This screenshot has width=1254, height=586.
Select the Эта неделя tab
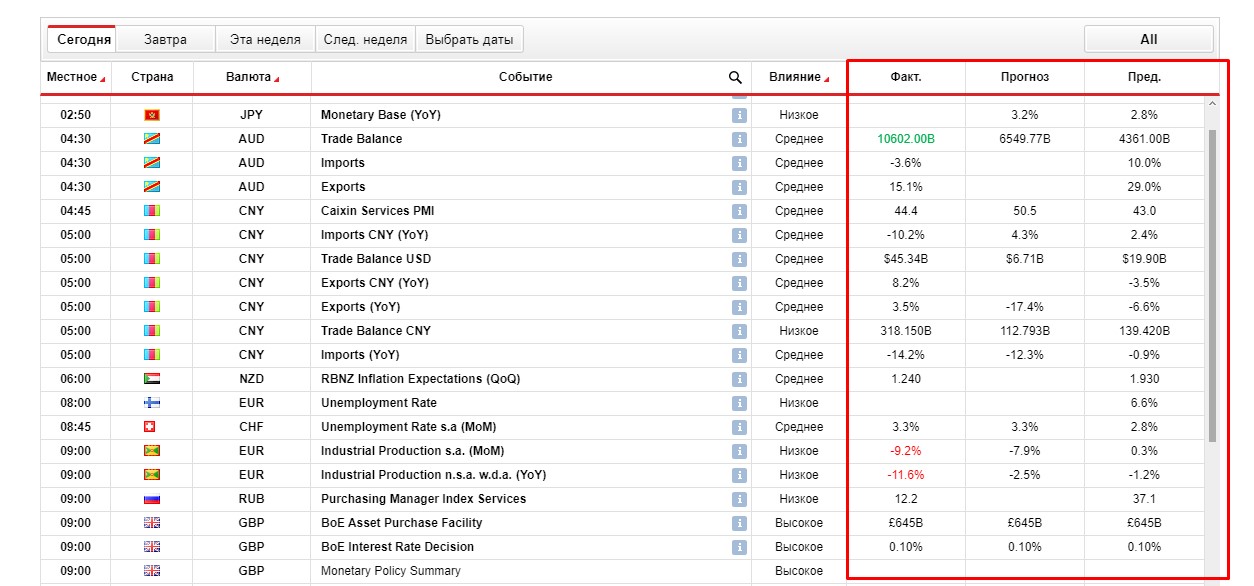(x=265, y=40)
